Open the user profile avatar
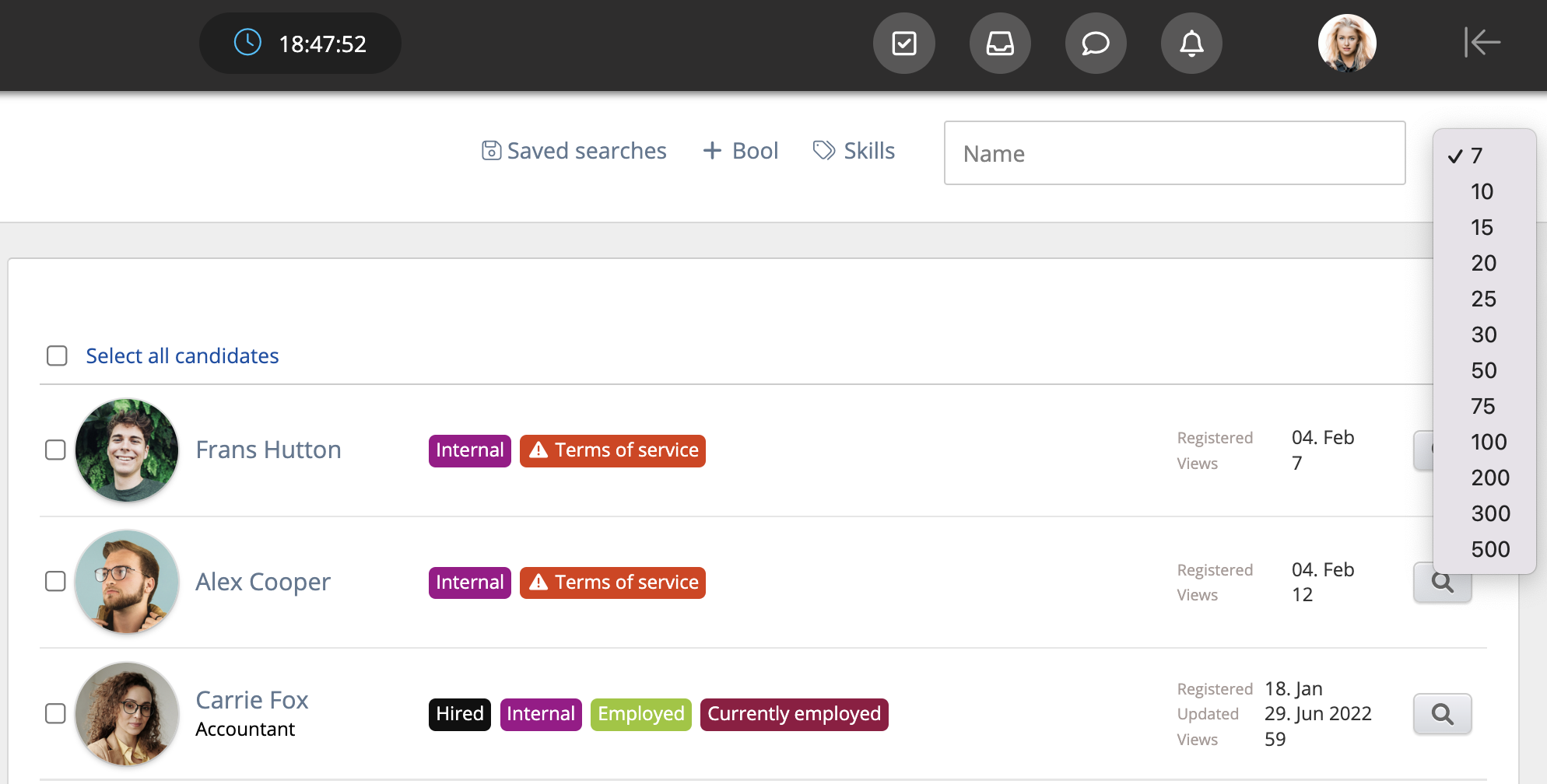The image size is (1547, 784). click(x=1347, y=44)
